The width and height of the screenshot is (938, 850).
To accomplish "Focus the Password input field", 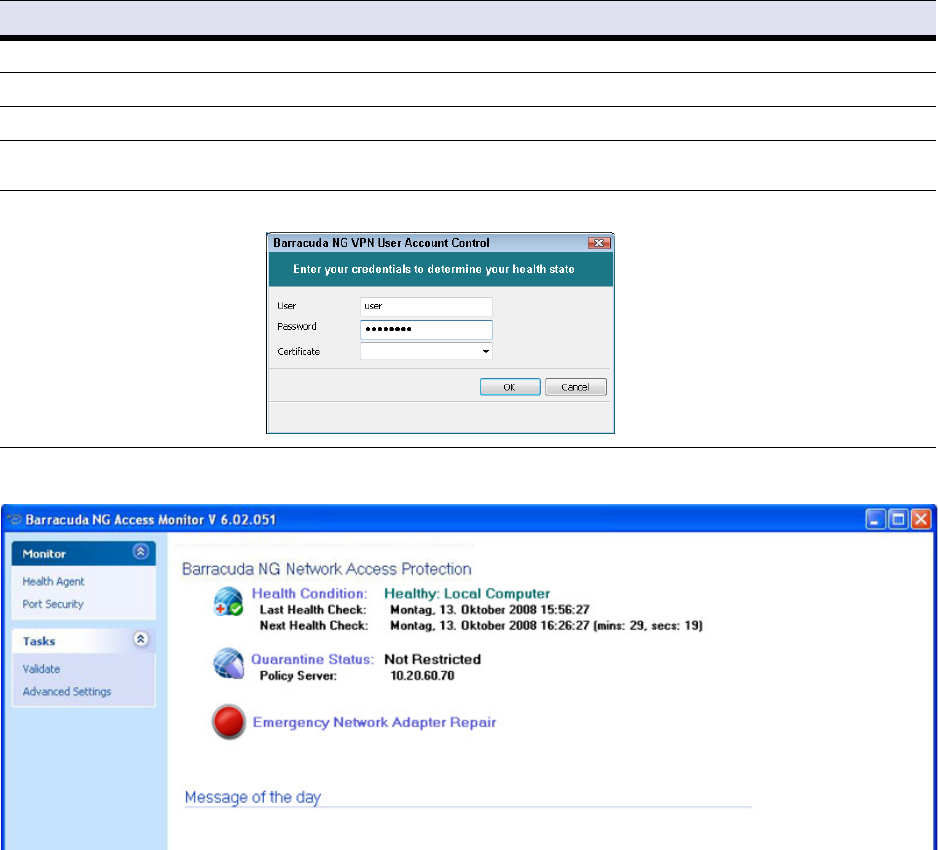I will 427,330.
